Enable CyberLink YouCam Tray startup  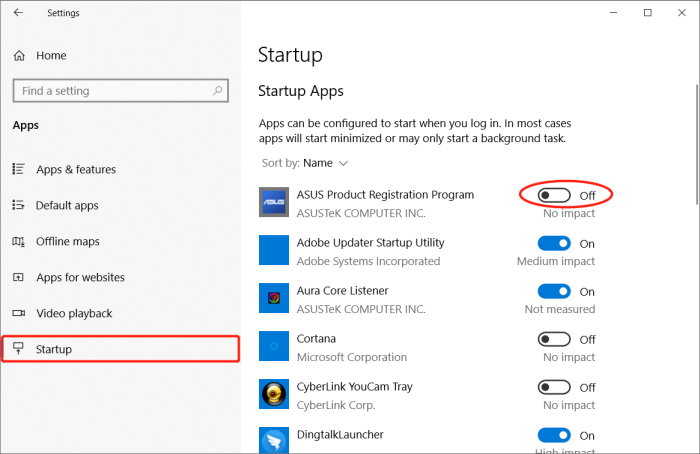pyautogui.click(x=554, y=387)
